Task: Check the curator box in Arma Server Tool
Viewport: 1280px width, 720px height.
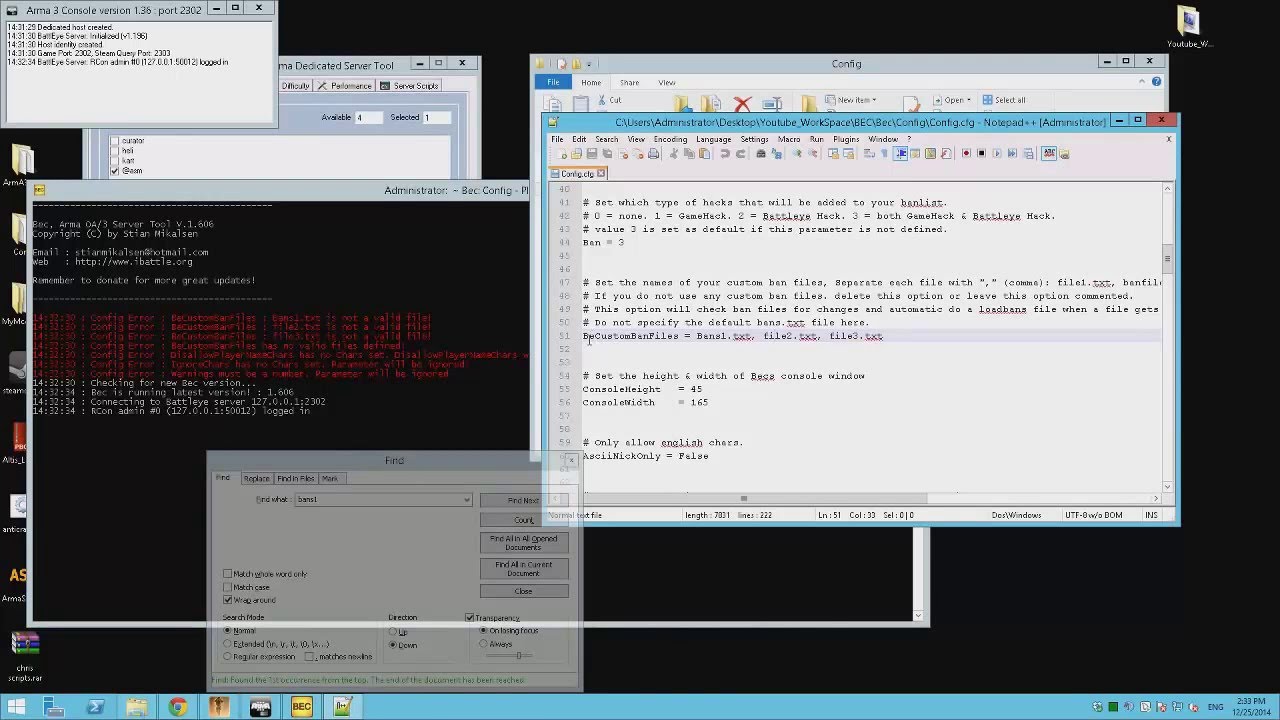Action: 115,141
